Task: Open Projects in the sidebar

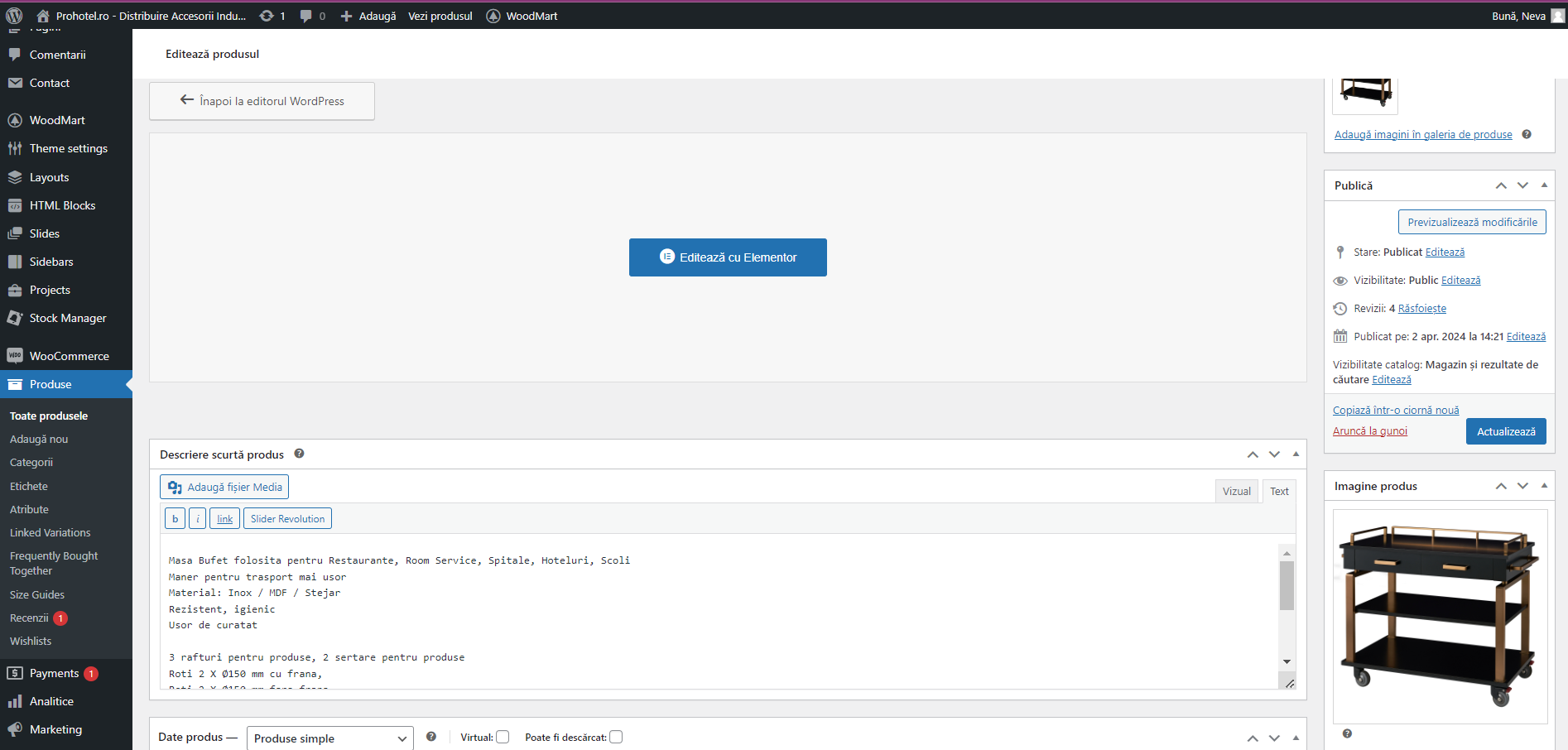Action: pos(50,290)
